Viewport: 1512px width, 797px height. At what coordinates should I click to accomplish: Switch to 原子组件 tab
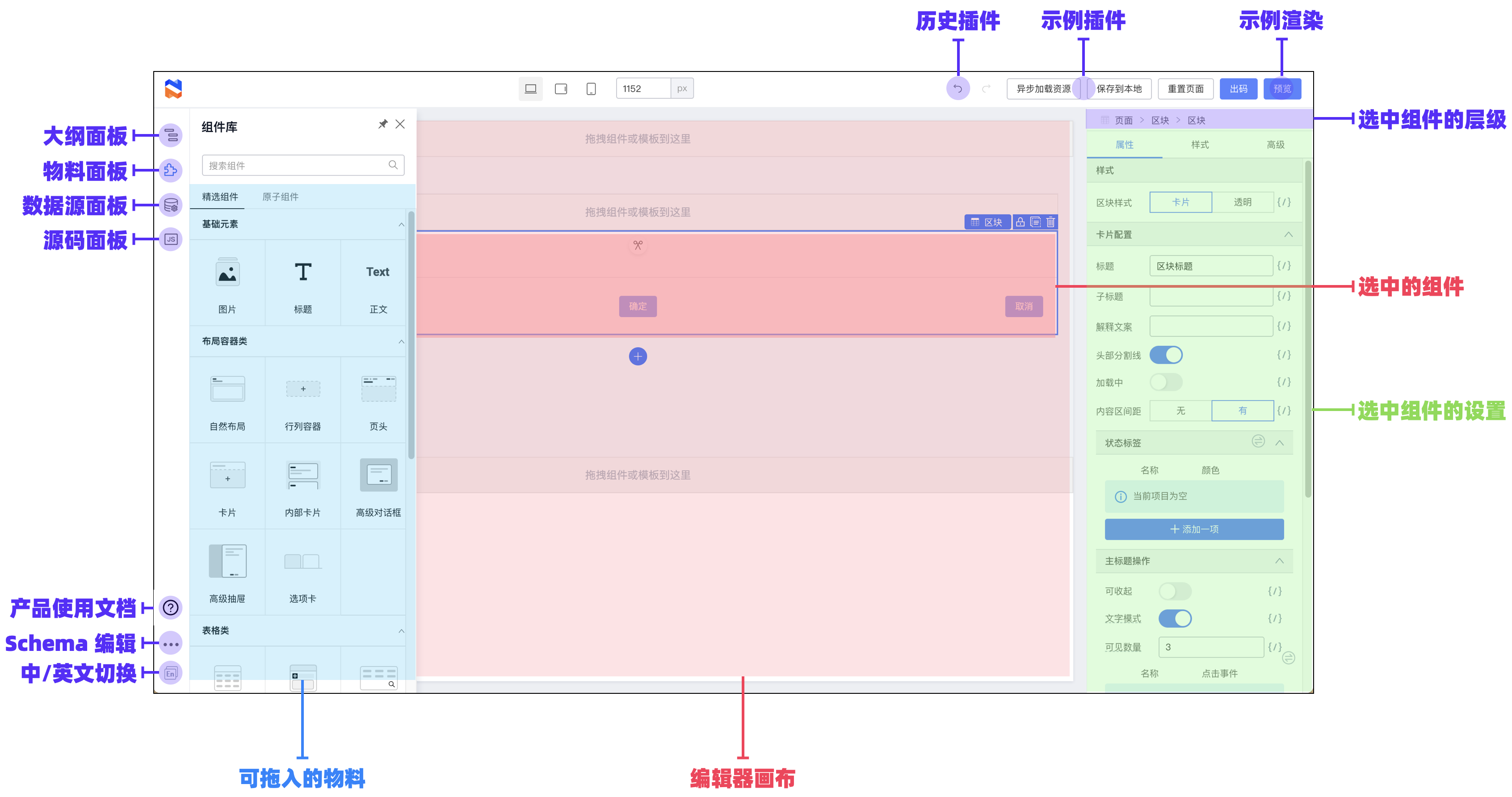pyautogui.click(x=280, y=197)
